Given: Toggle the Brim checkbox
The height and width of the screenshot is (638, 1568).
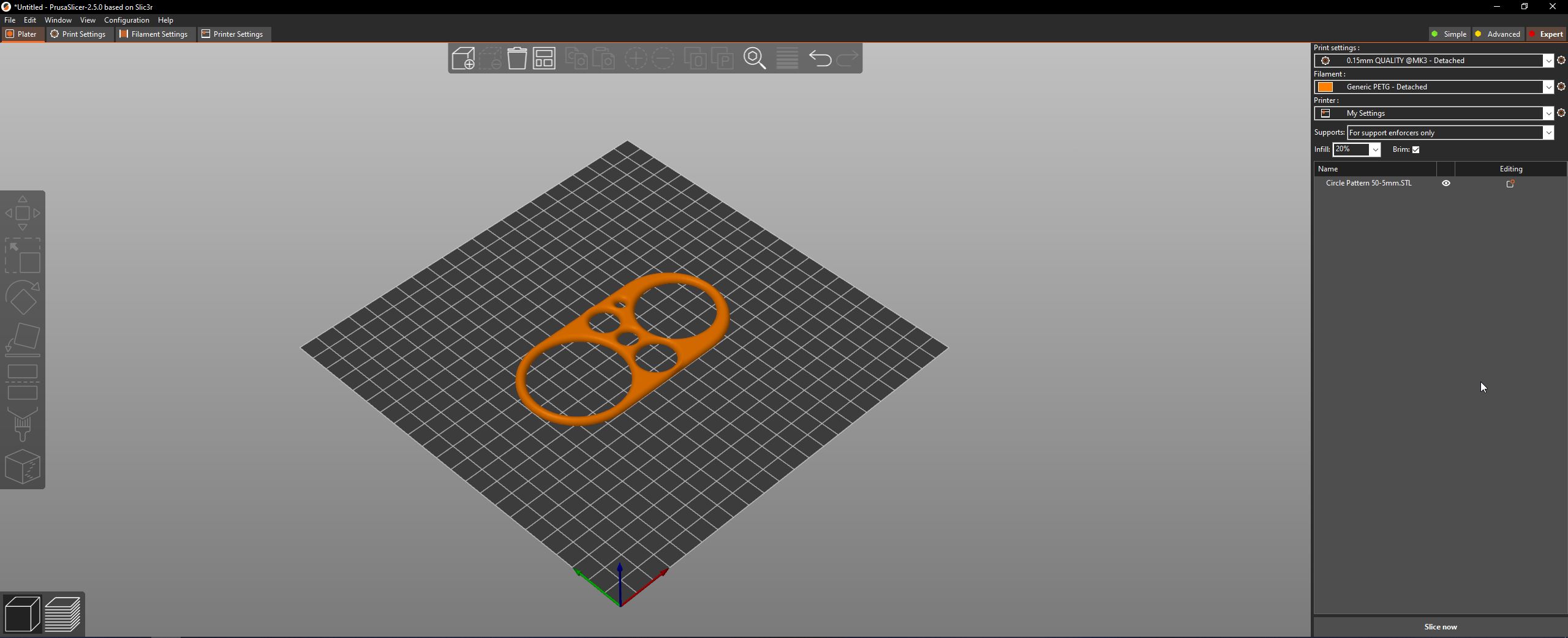Looking at the screenshot, I should coord(1415,149).
